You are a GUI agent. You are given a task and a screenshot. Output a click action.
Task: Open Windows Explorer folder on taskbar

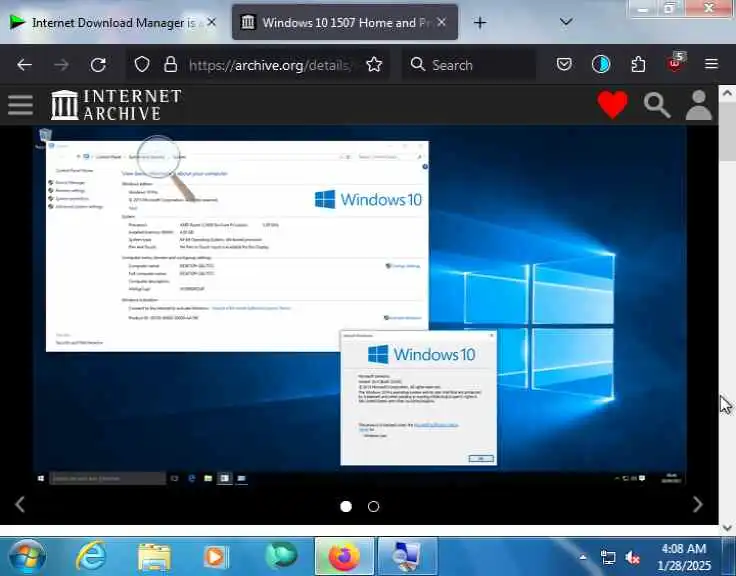[154, 557]
